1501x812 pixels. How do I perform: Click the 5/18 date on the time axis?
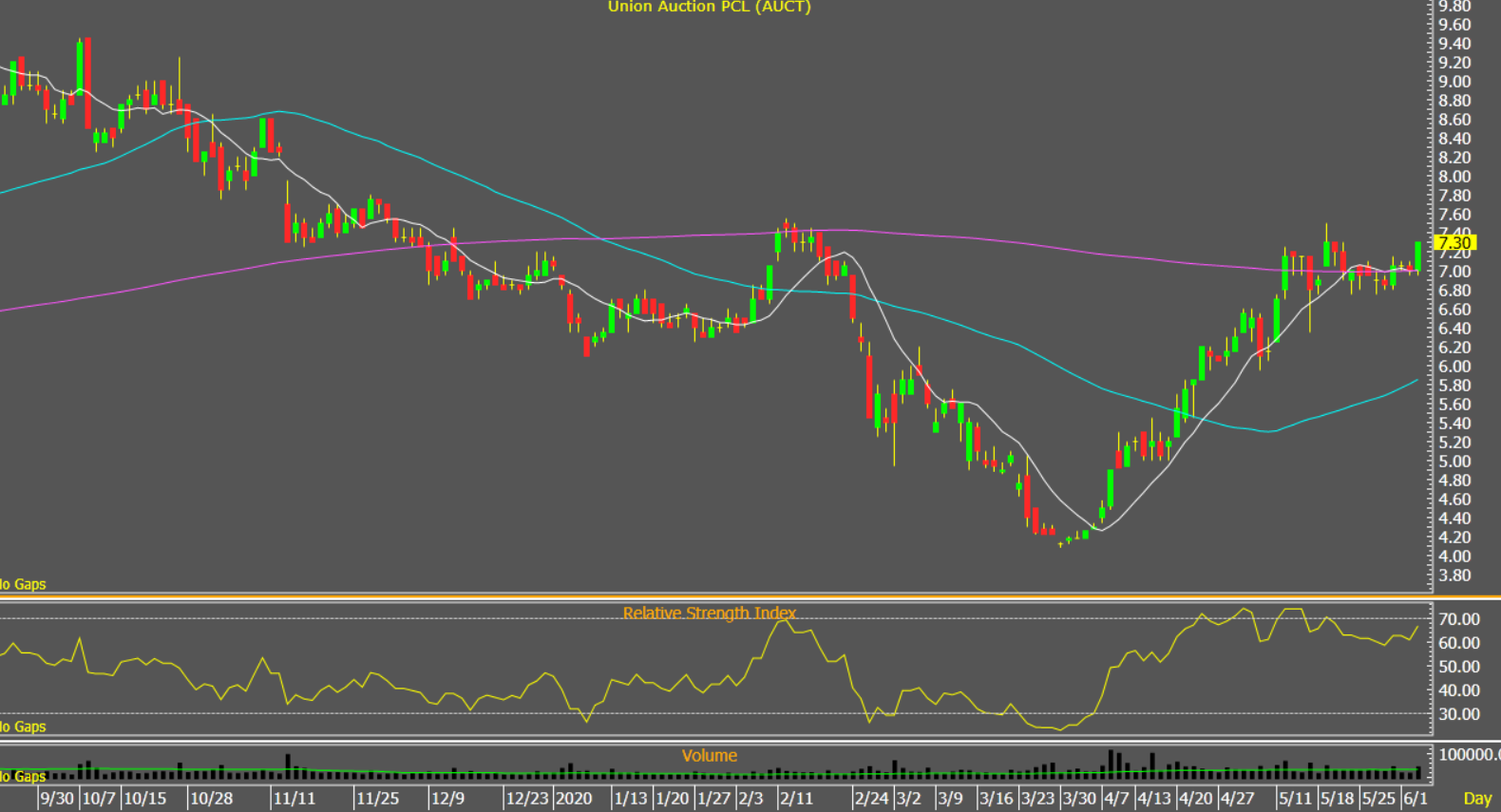tap(1338, 799)
